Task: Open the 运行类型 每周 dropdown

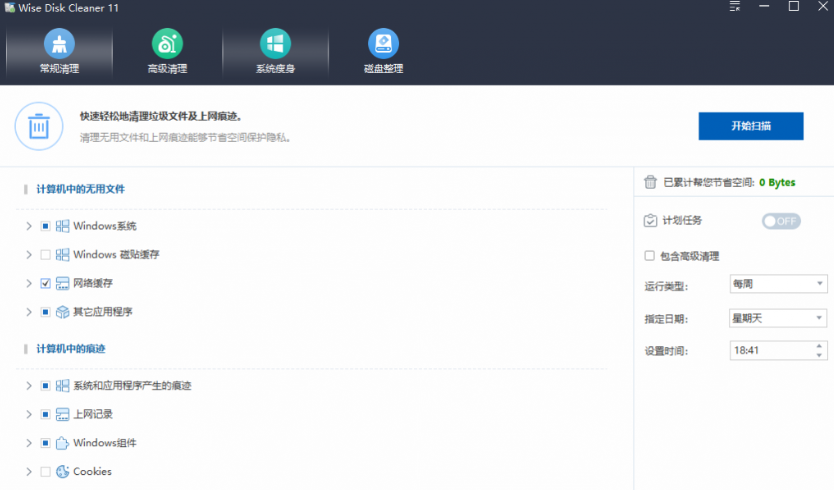Action: (777, 285)
